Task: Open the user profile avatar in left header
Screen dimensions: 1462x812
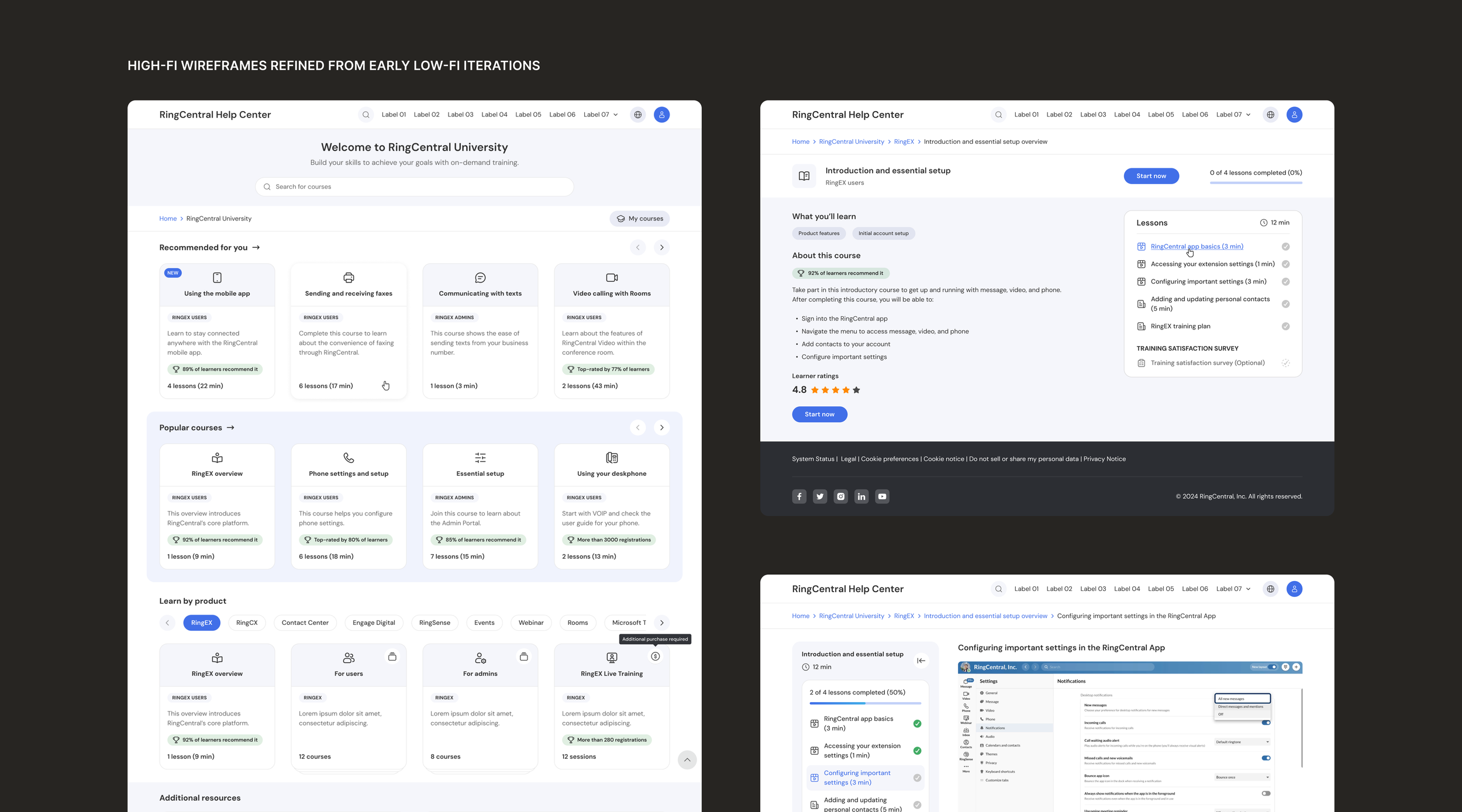Action: click(x=661, y=115)
